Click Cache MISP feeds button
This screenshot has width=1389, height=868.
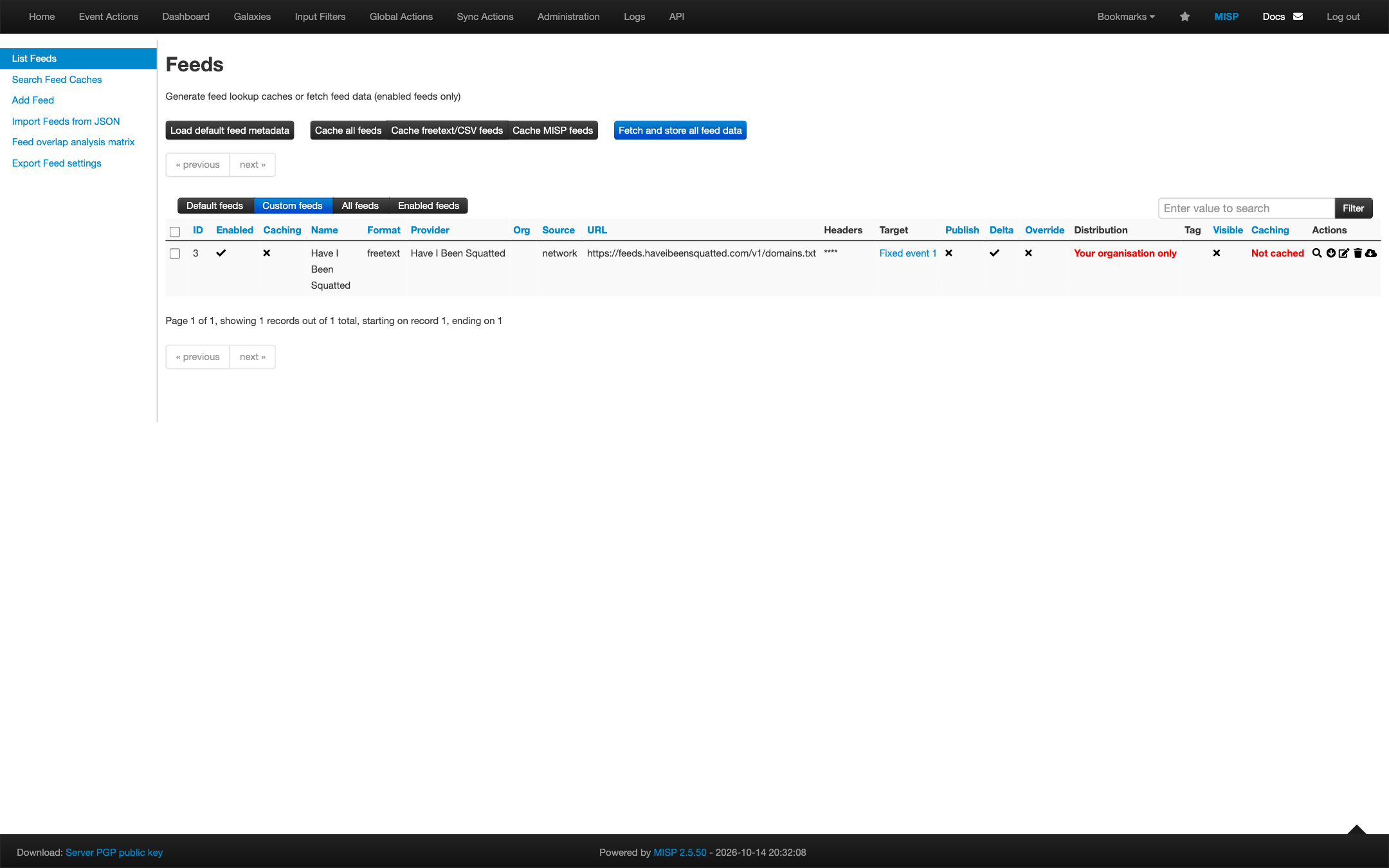pyautogui.click(x=553, y=131)
